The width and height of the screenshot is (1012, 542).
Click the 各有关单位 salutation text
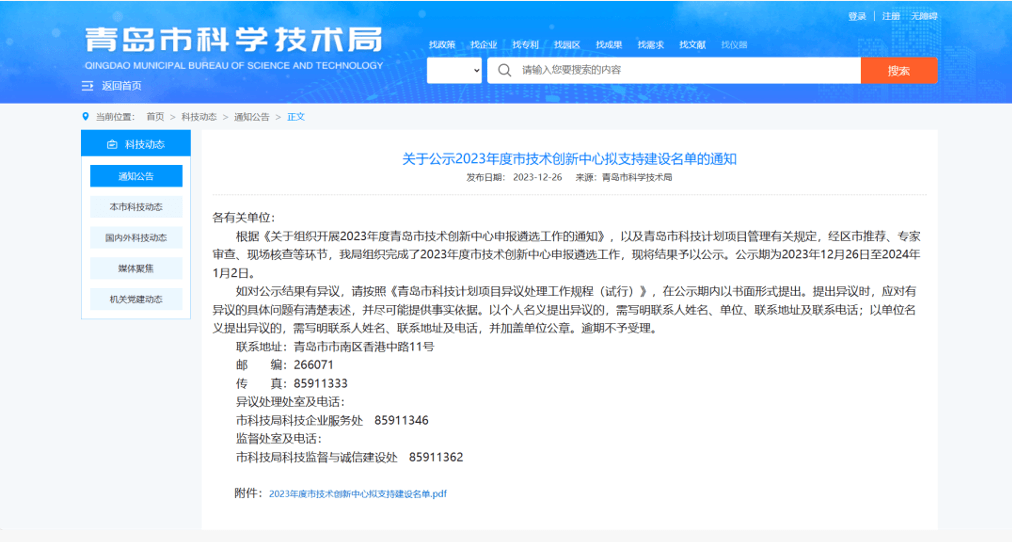coord(244,217)
